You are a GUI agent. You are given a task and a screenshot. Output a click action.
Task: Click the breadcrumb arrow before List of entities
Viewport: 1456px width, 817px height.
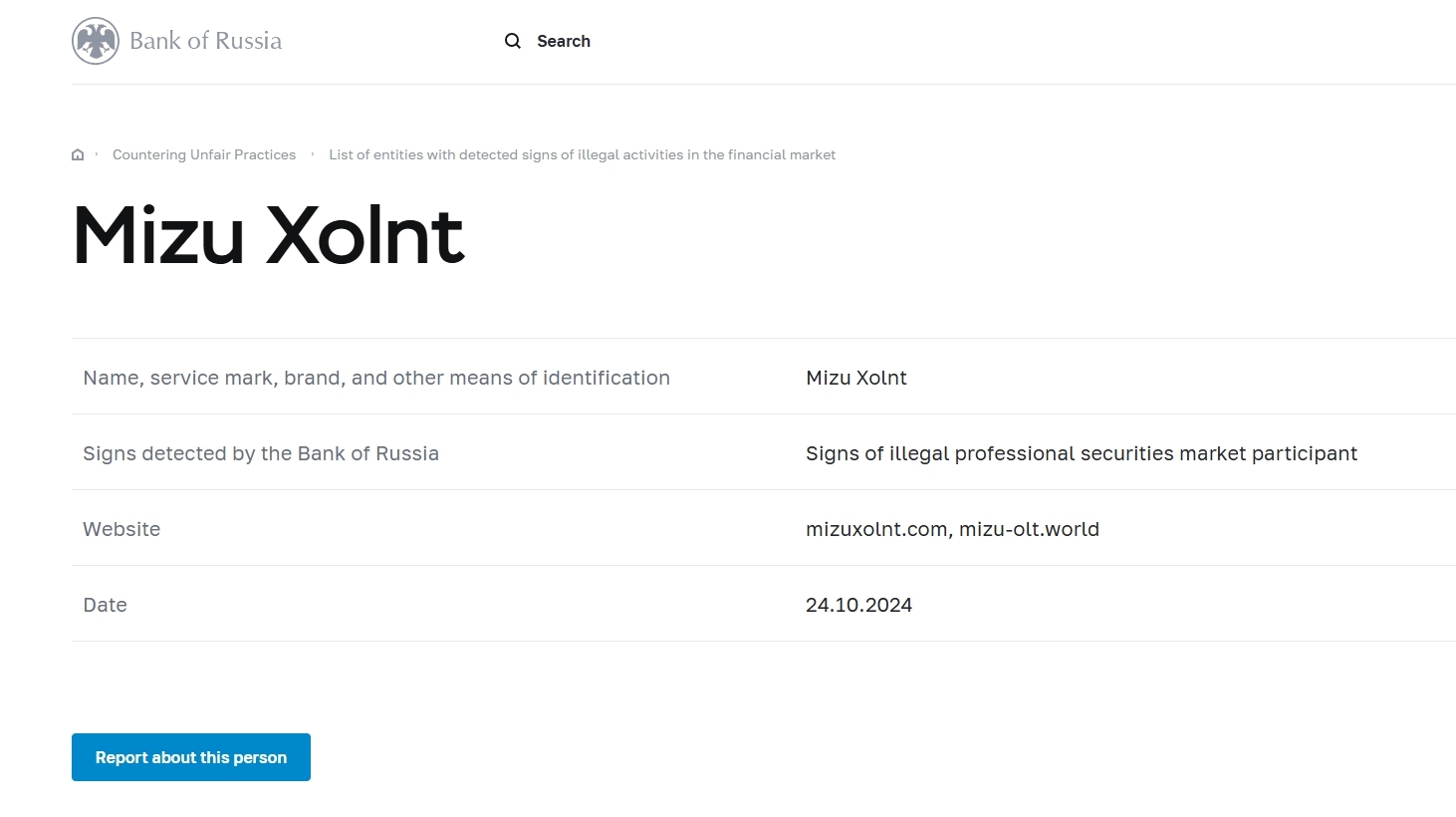click(x=313, y=154)
